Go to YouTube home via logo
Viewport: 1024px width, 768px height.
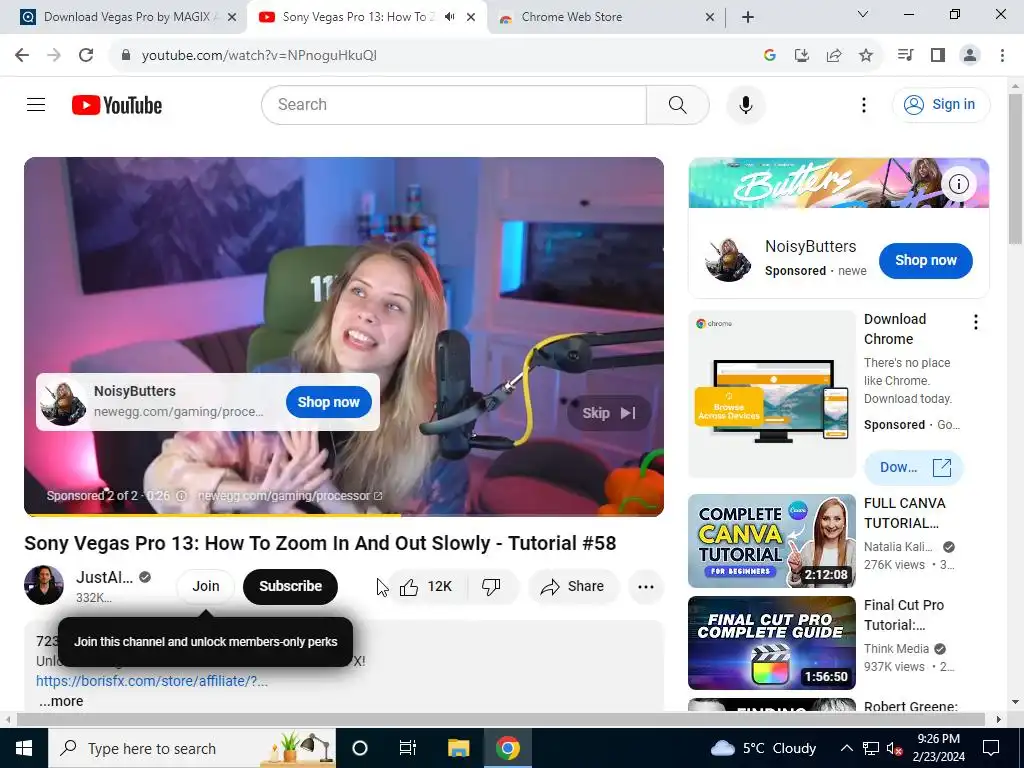117,105
